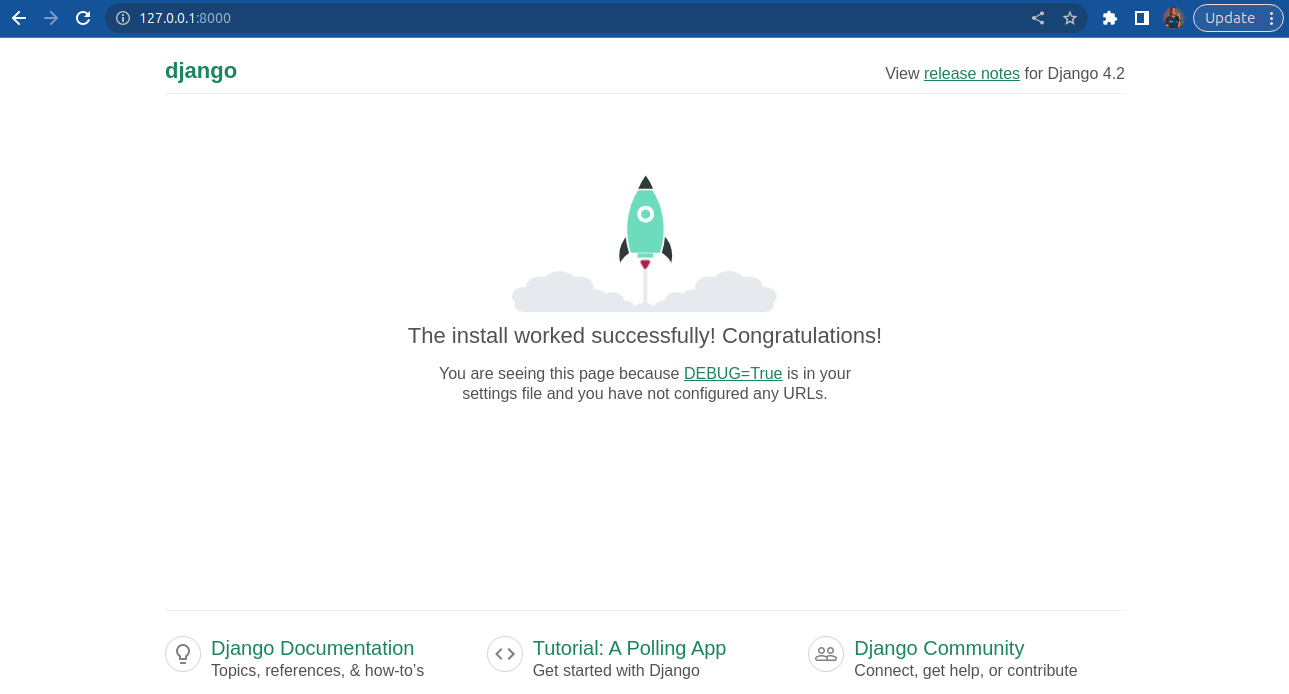Viewport: 1289px width, 694px height.
Task: Go back with the browser back arrow
Action: (x=19, y=18)
